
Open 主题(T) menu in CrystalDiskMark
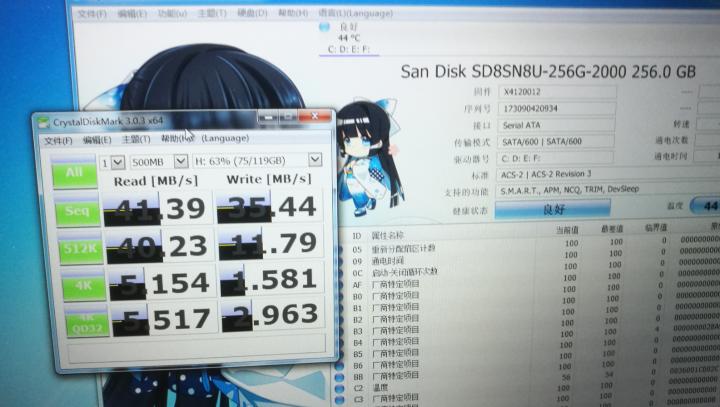coord(136,139)
